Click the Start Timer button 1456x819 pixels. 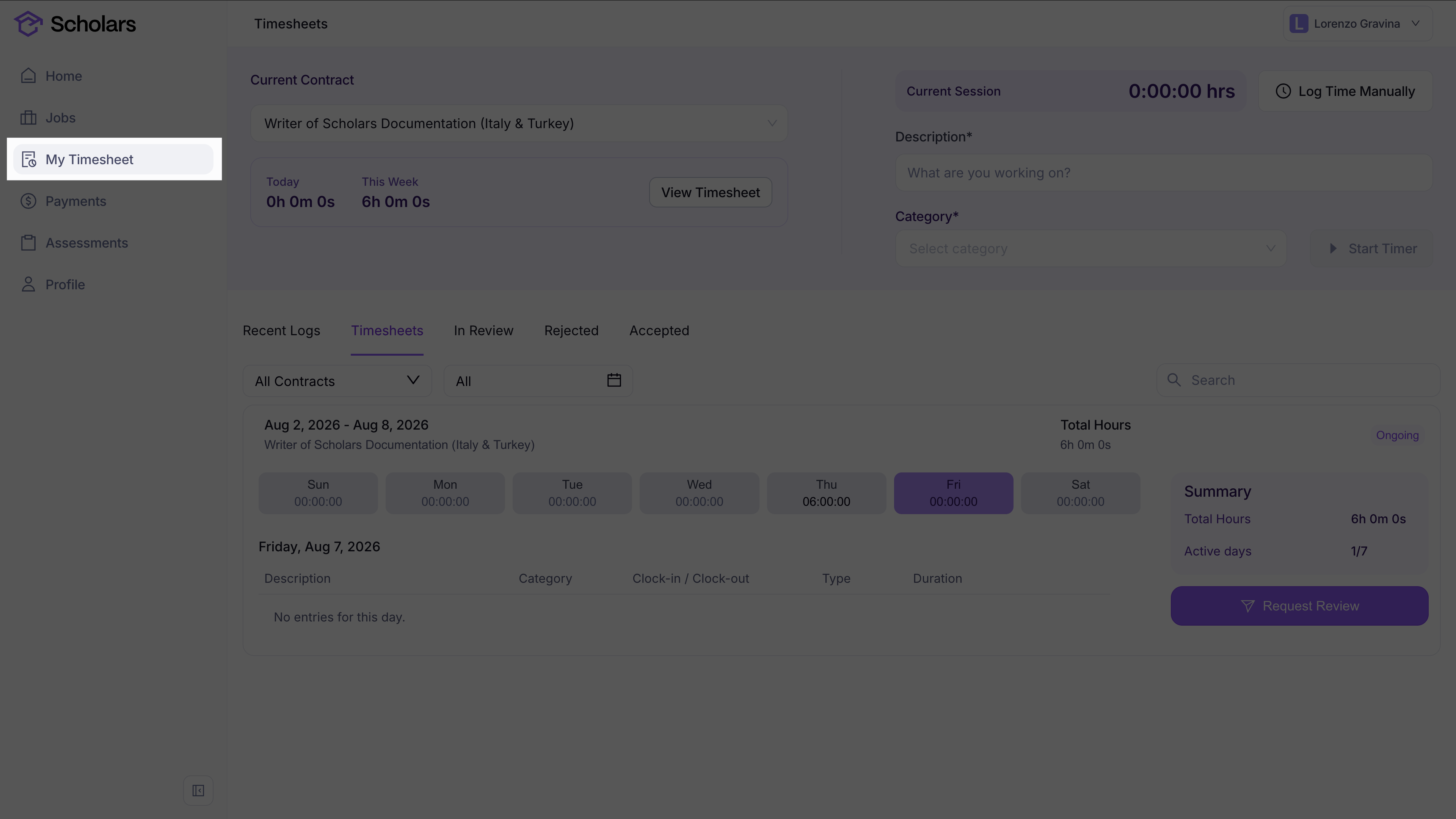1372,249
